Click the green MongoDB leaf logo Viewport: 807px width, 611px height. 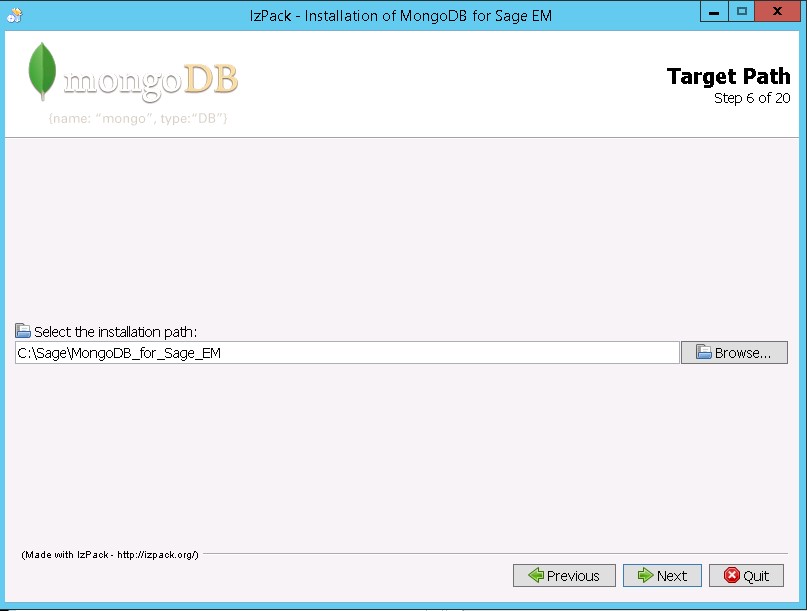(x=42, y=72)
